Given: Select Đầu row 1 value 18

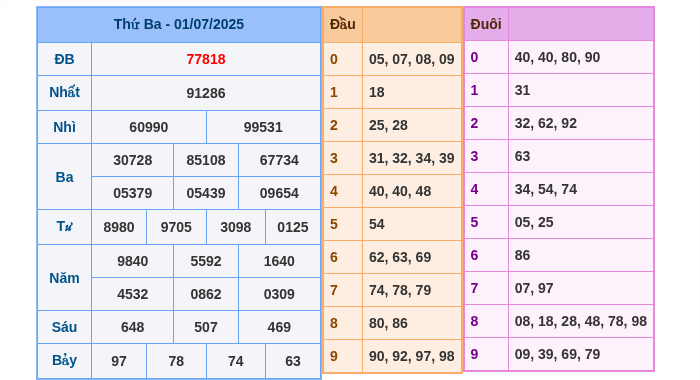Looking at the screenshot, I should pyautogui.click(x=377, y=92).
